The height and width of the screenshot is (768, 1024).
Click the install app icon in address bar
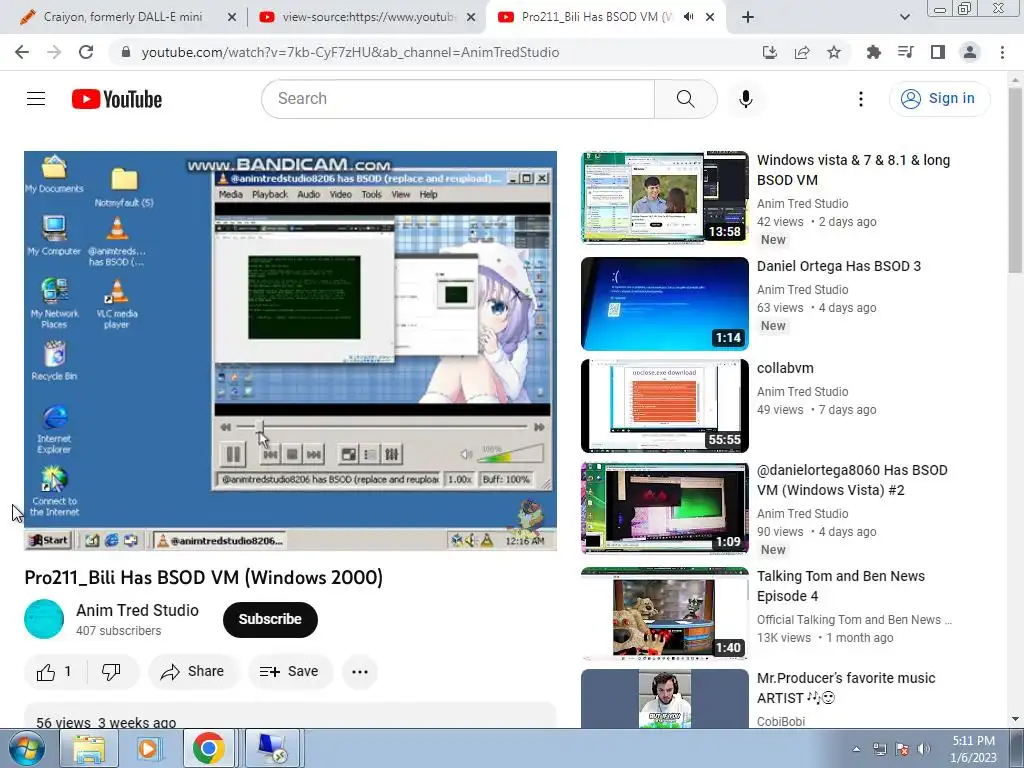(770, 52)
